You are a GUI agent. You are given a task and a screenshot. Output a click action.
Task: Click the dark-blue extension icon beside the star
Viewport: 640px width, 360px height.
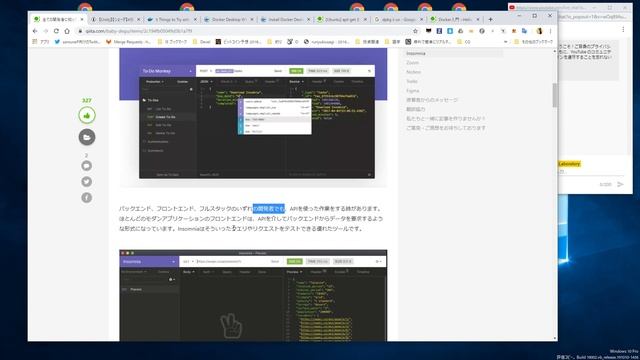pos(439,31)
